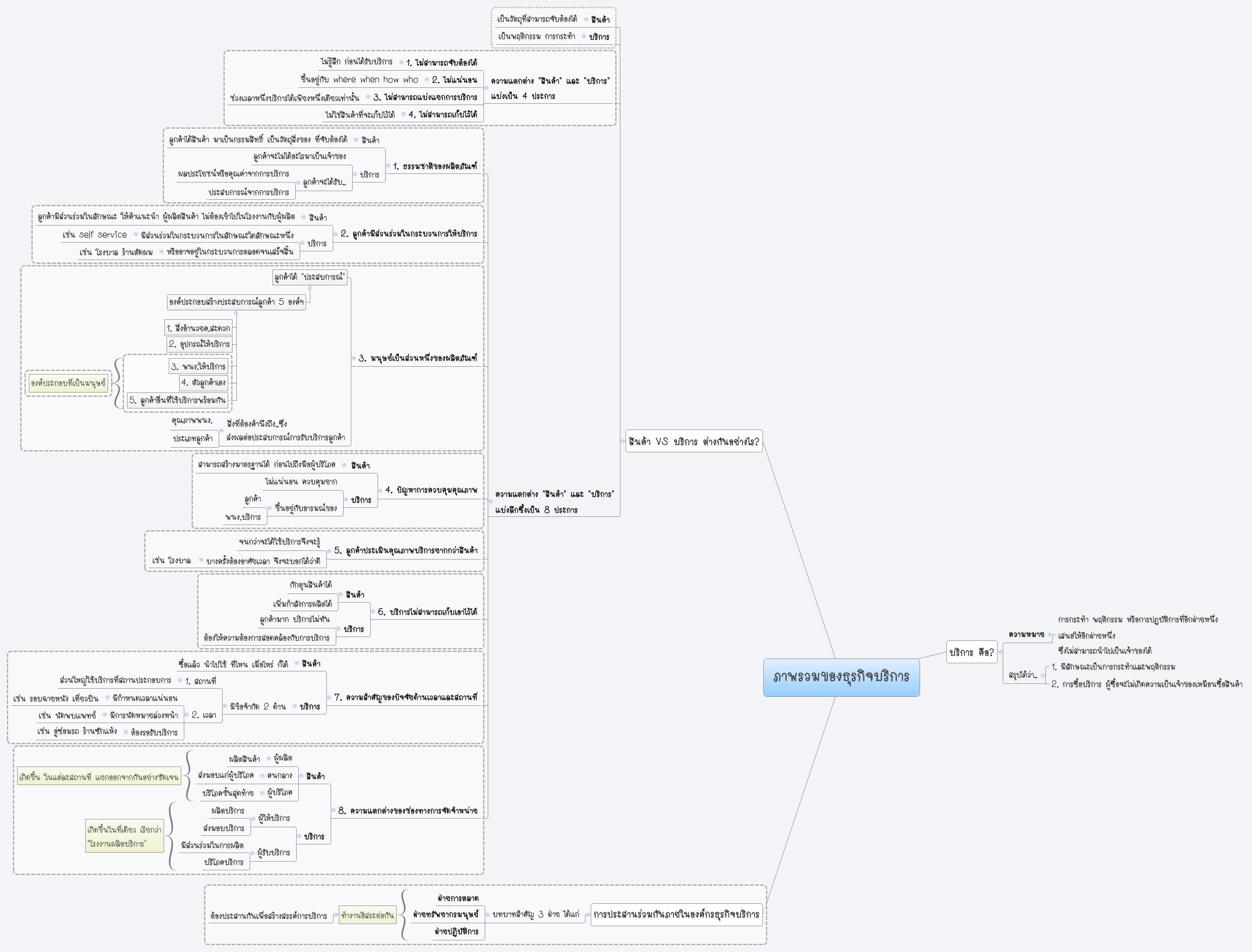Collapse the บริการ คือ? subtopics toggle
This screenshot has height=952, width=1252.
pos(1001,652)
